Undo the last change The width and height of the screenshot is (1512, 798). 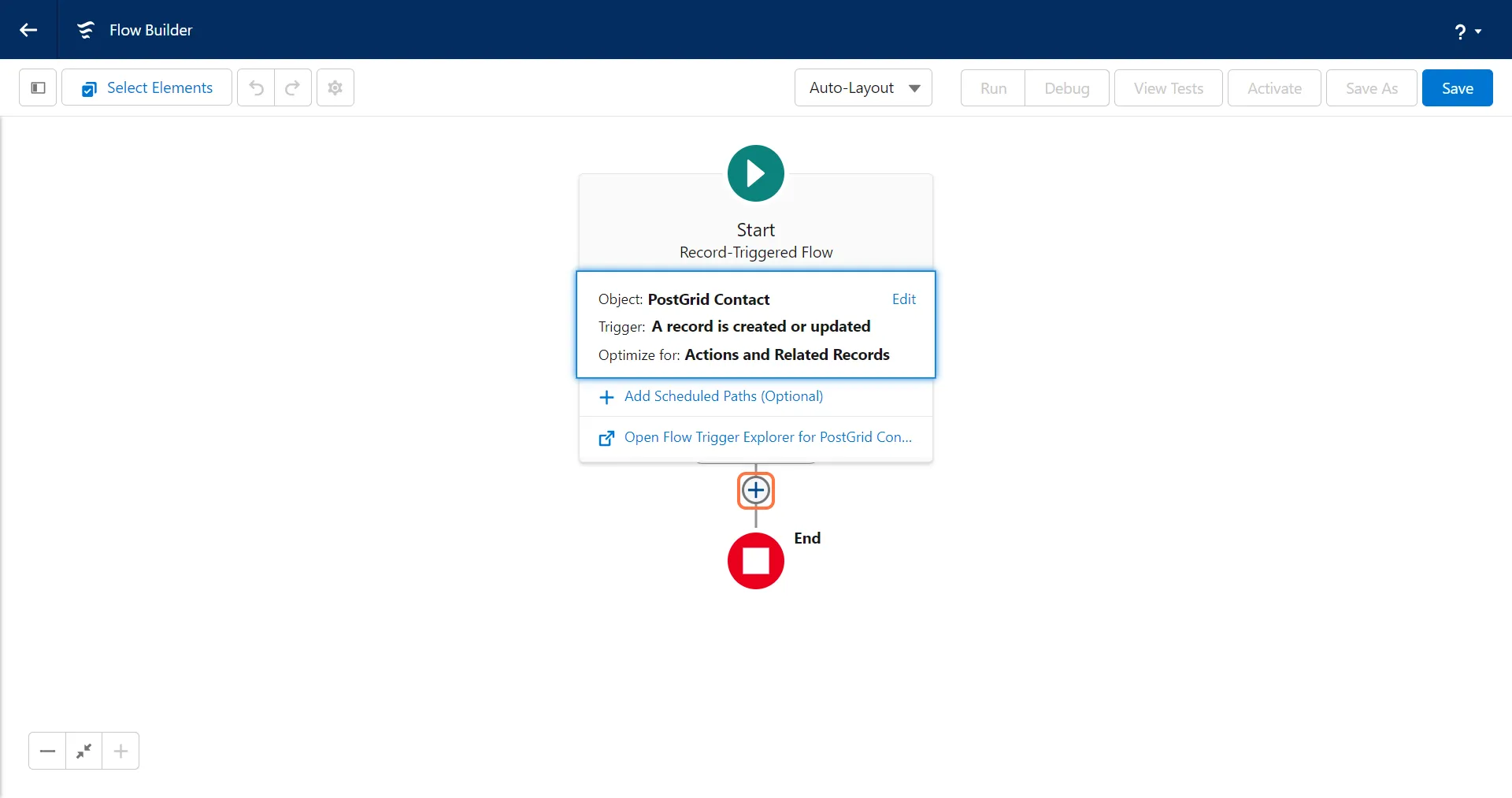[x=256, y=87]
